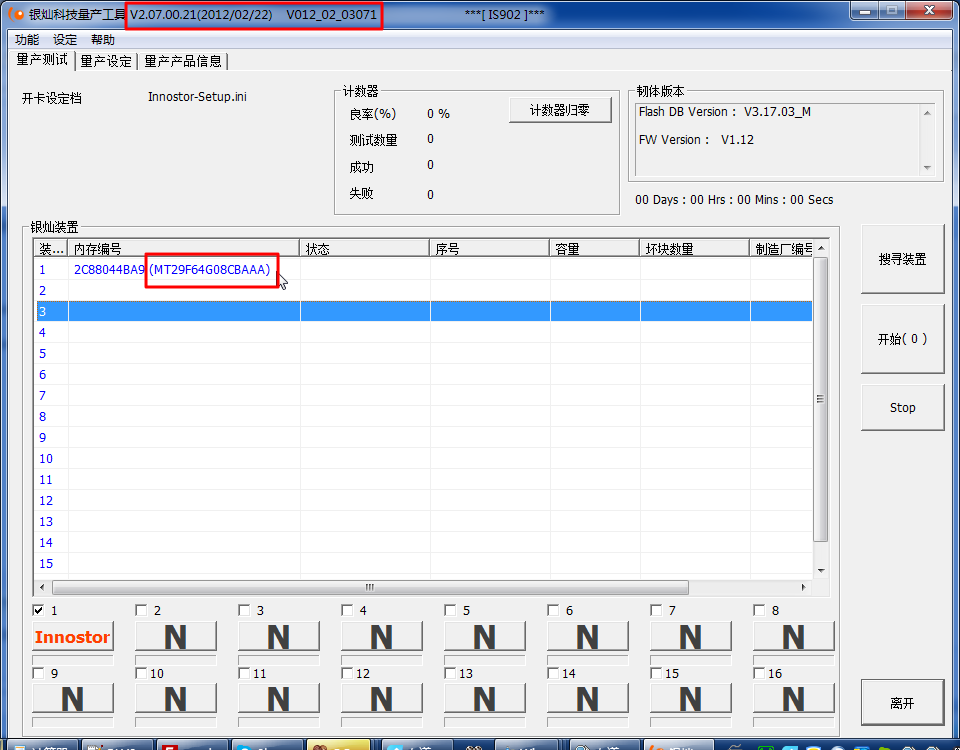Check port 2 checkbox

click(x=141, y=610)
